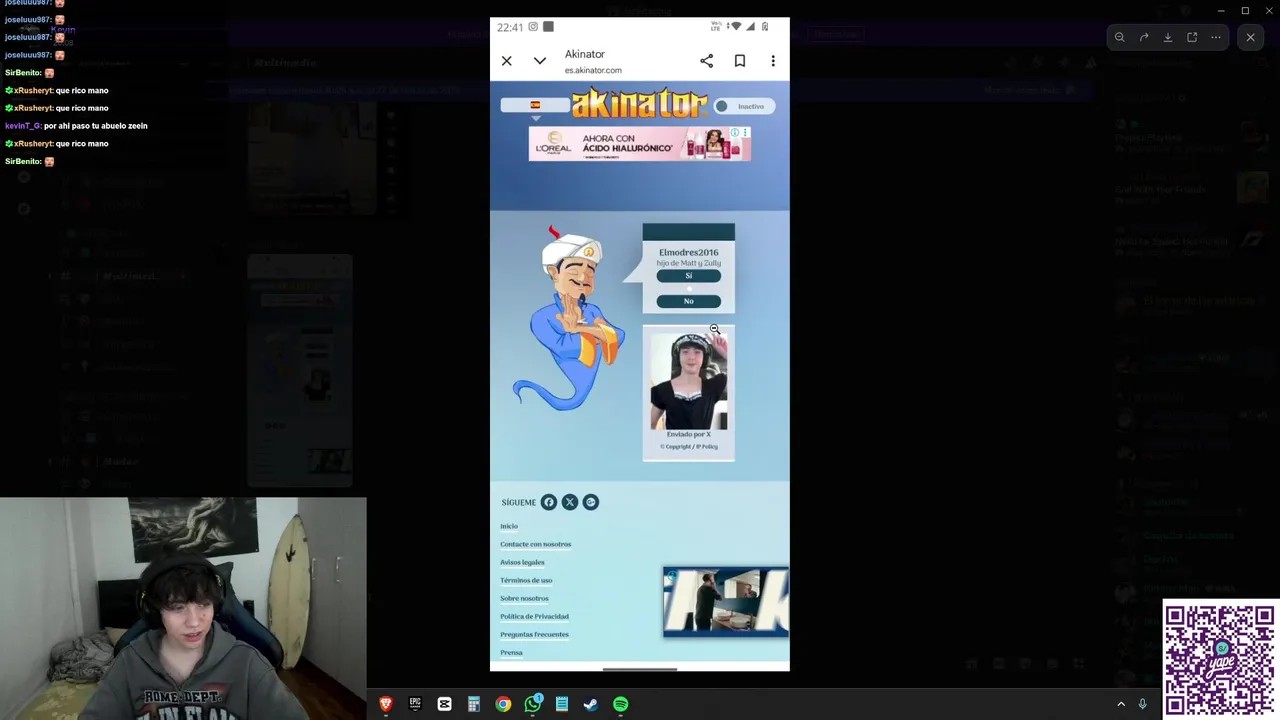Close the image viewer overlay
1280x720 pixels.
tap(1250, 38)
